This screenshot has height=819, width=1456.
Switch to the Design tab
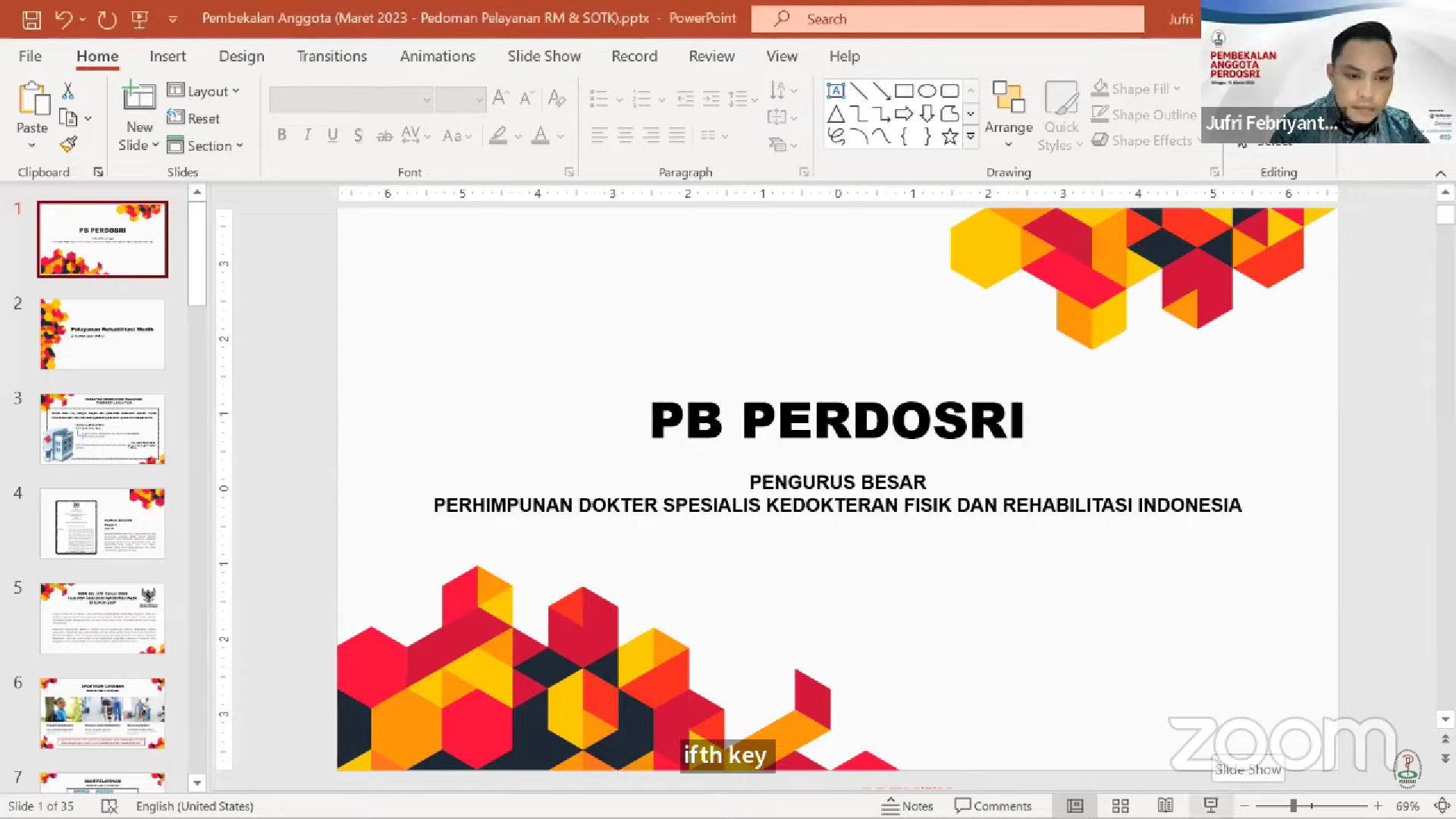[242, 56]
